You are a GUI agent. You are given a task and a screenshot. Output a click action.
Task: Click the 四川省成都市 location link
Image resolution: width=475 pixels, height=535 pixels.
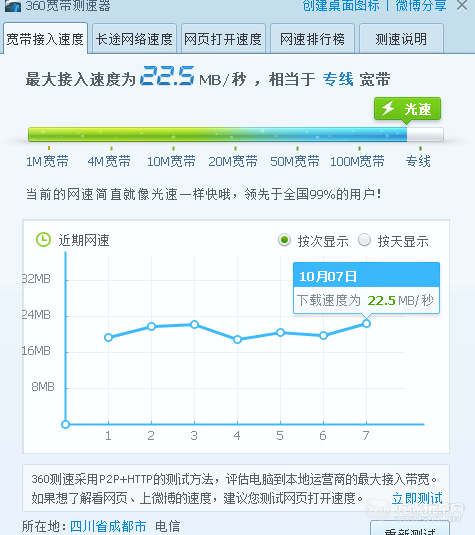tap(108, 526)
